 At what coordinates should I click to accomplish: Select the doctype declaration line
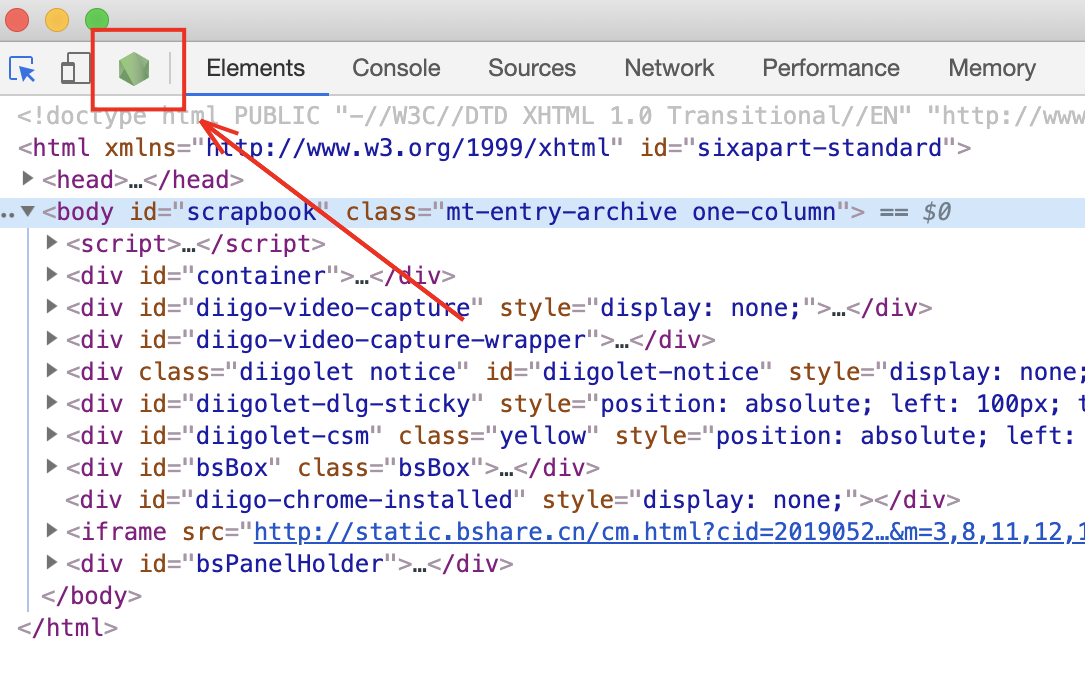coord(551,116)
